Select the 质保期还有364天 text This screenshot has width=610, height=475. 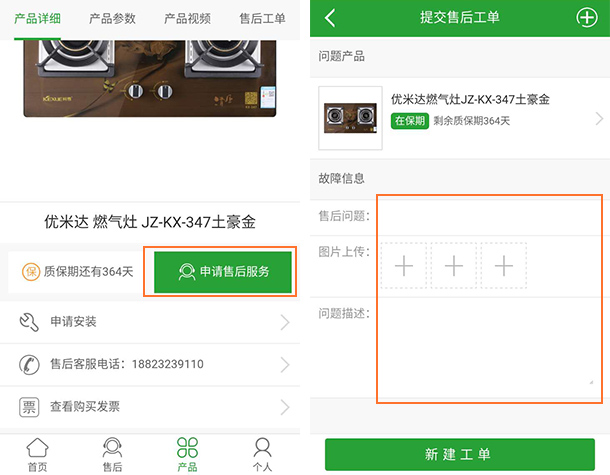(x=88, y=272)
